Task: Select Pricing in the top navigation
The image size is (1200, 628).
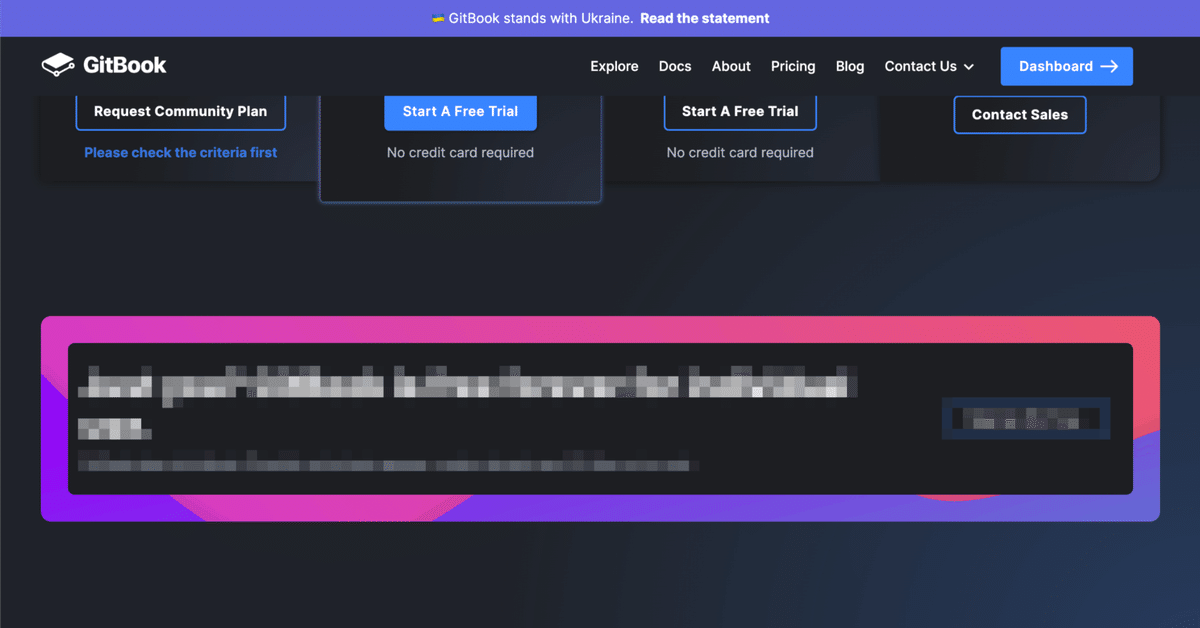Action: point(793,66)
